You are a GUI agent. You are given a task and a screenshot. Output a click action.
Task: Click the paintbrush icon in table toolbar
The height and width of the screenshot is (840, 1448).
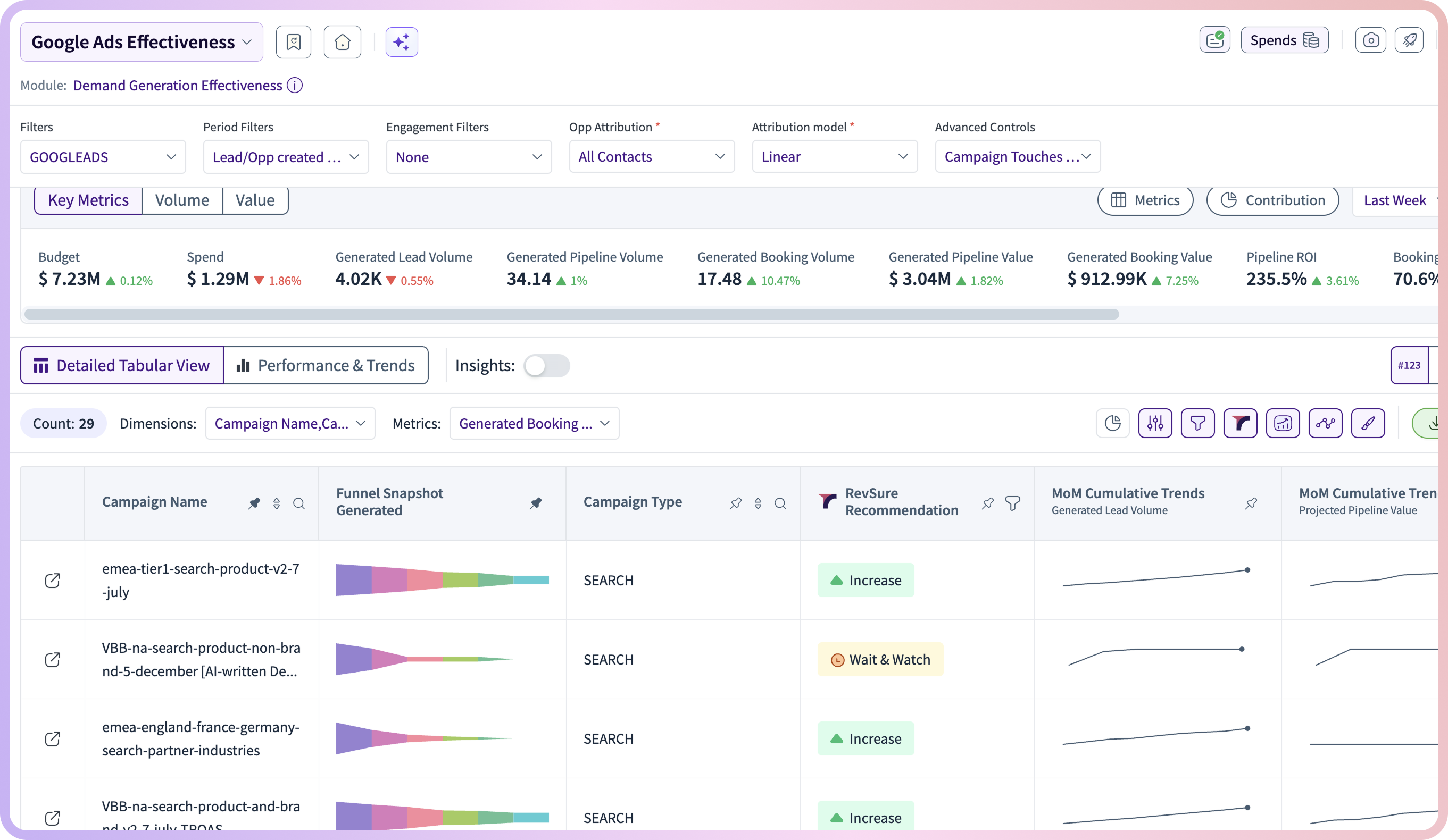(1368, 423)
